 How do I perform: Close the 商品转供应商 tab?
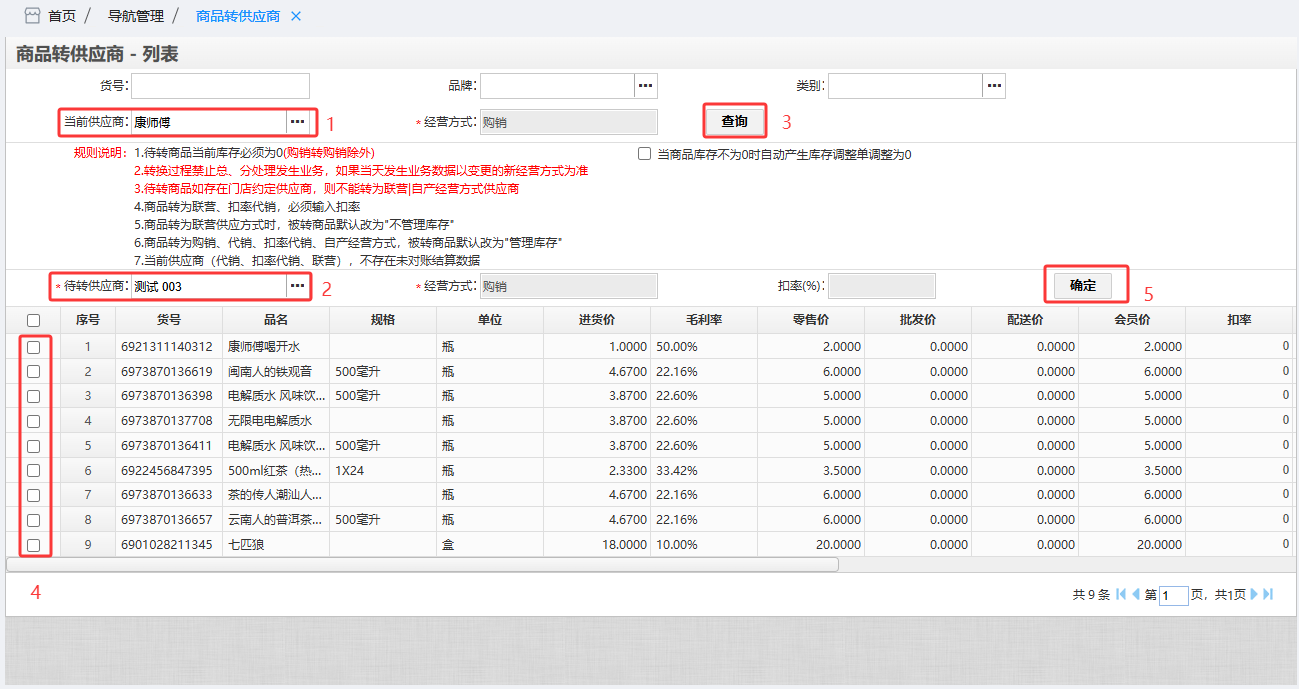pyautogui.click(x=295, y=17)
